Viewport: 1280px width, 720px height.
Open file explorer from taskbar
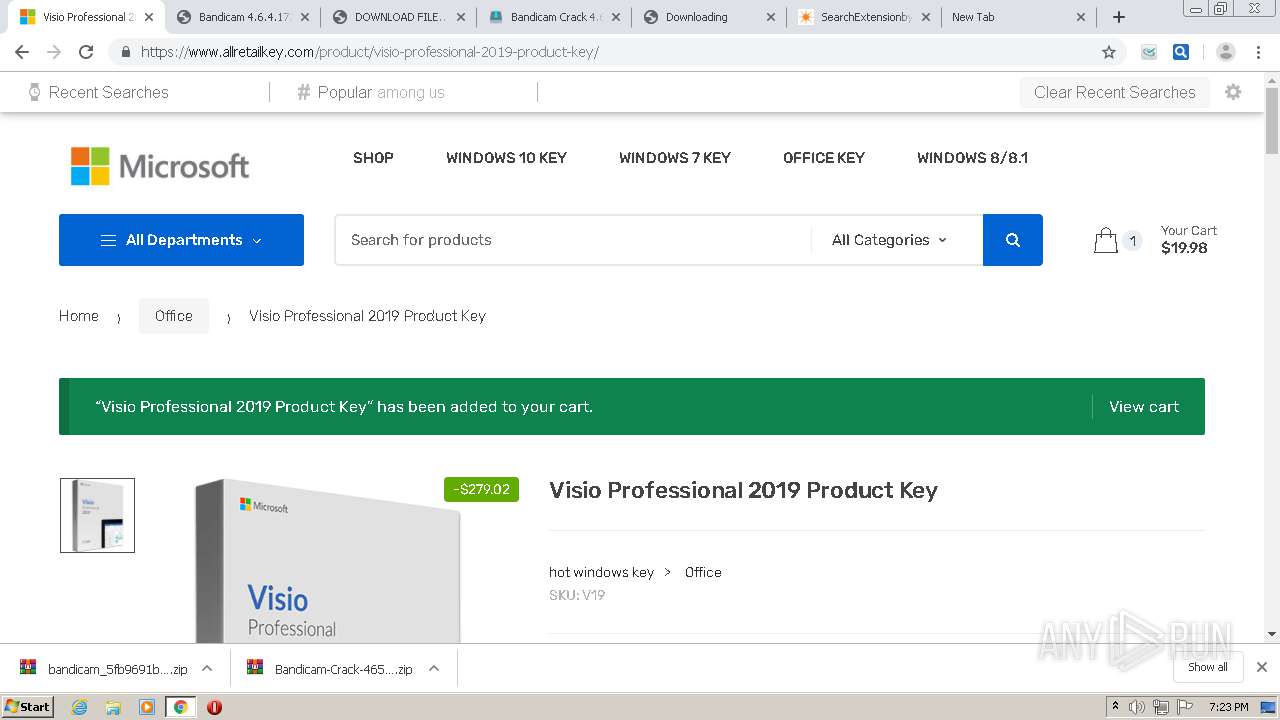tap(113, 707)
